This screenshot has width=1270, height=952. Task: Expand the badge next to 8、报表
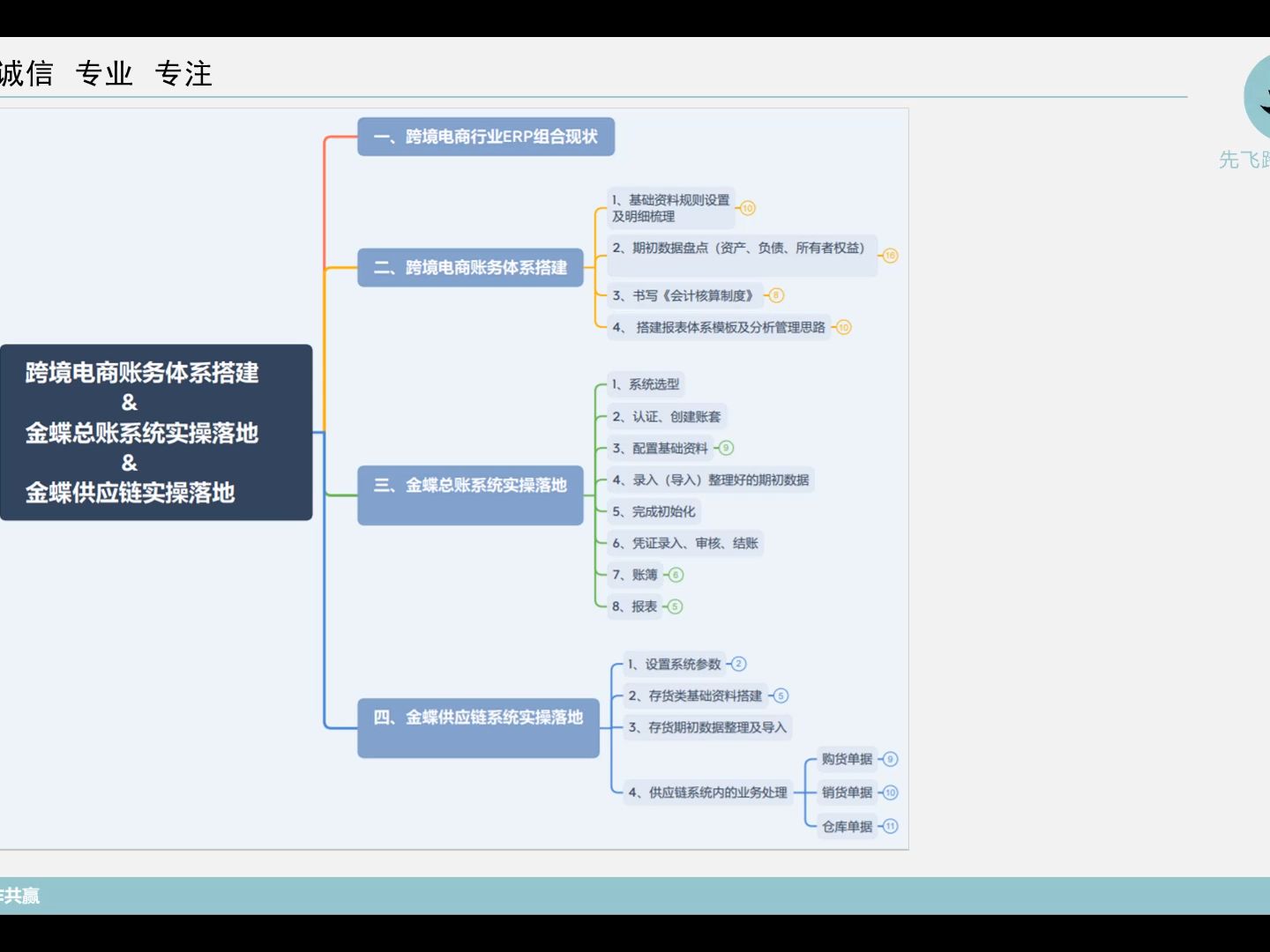pyautogui.click(x=675, y=606)
